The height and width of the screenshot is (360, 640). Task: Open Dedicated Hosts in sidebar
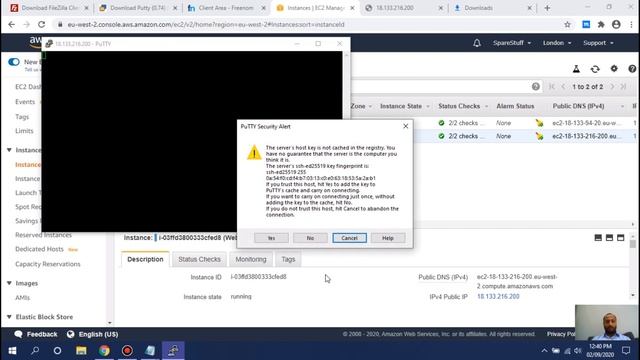point(39,249)
